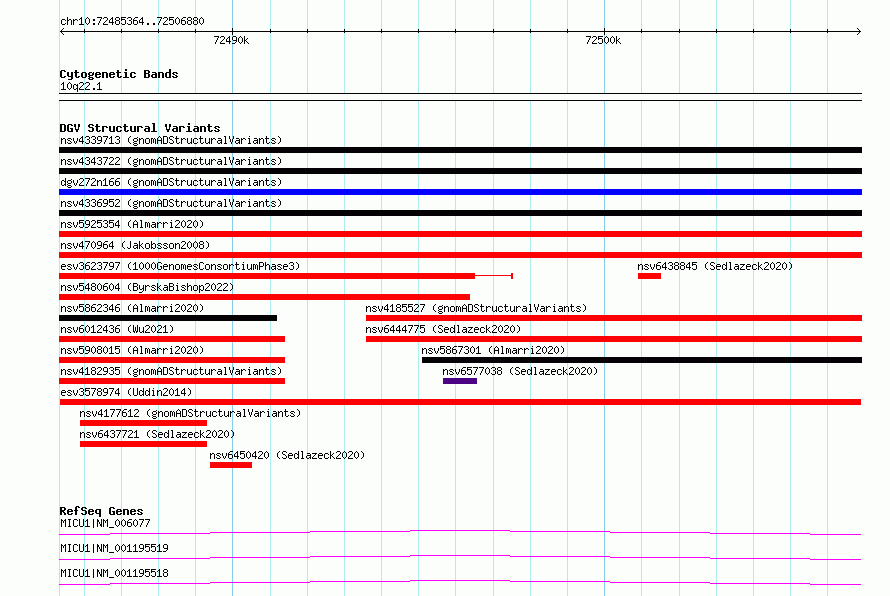Viewport: 890px width, 596px height.
Task: Open variant label nsv5867301 (Almarri2020)
Action: click(x=493, y=350)
